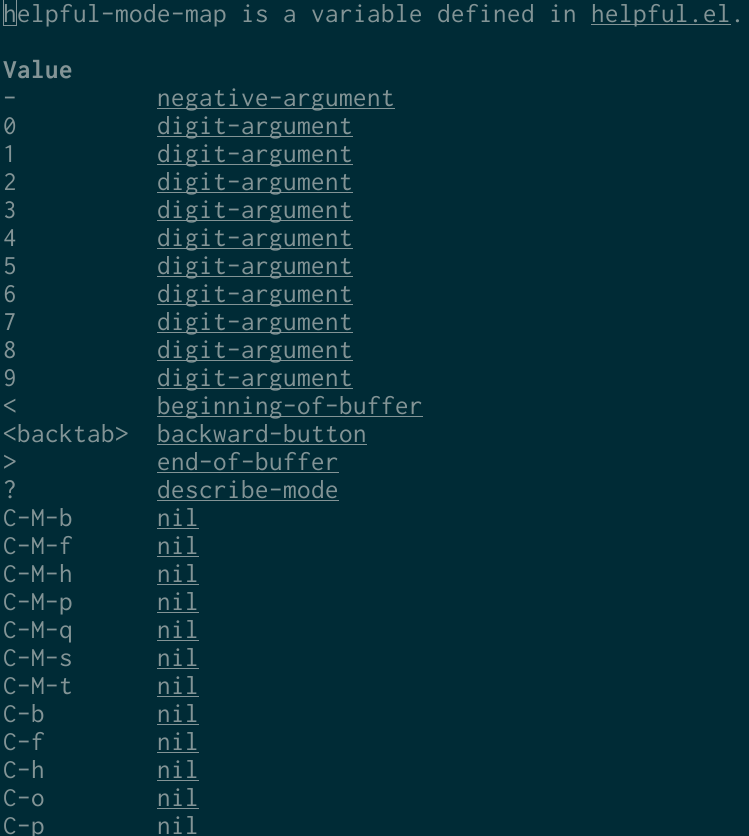Open digit-argument link for key 3
The image size is (749, 836).
[255, 211]
